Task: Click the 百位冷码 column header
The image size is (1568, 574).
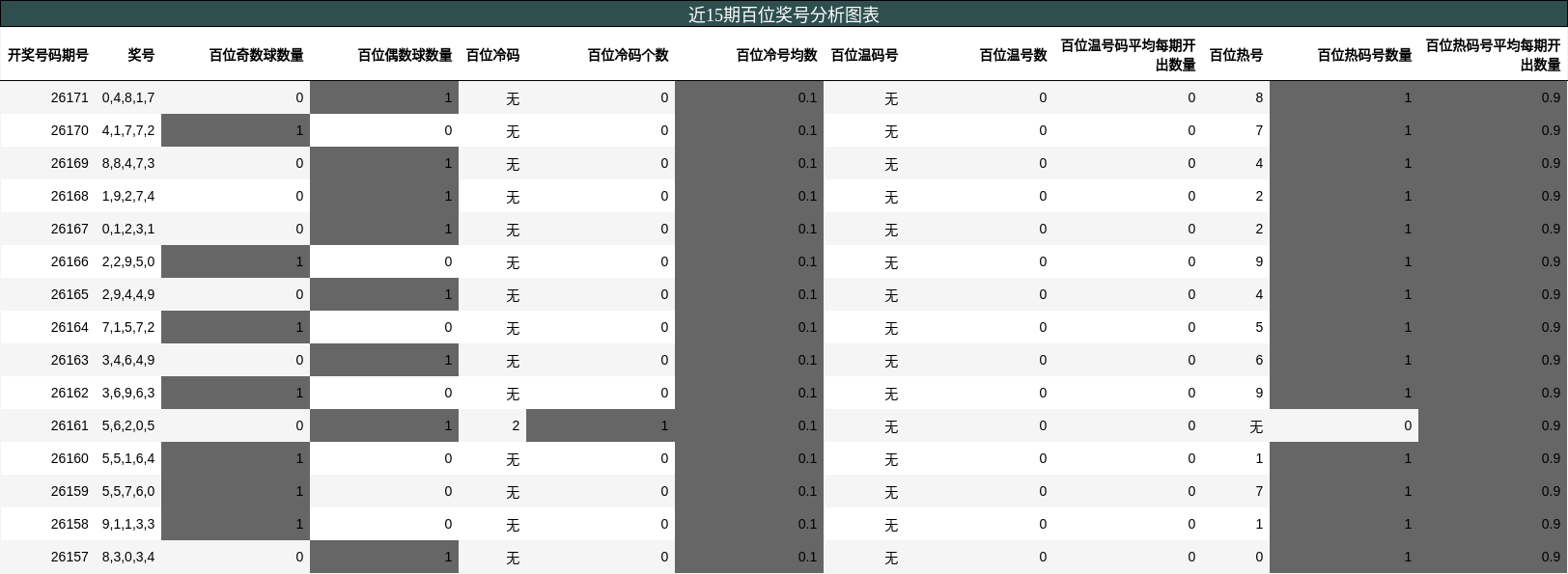Action: [492, 55]
